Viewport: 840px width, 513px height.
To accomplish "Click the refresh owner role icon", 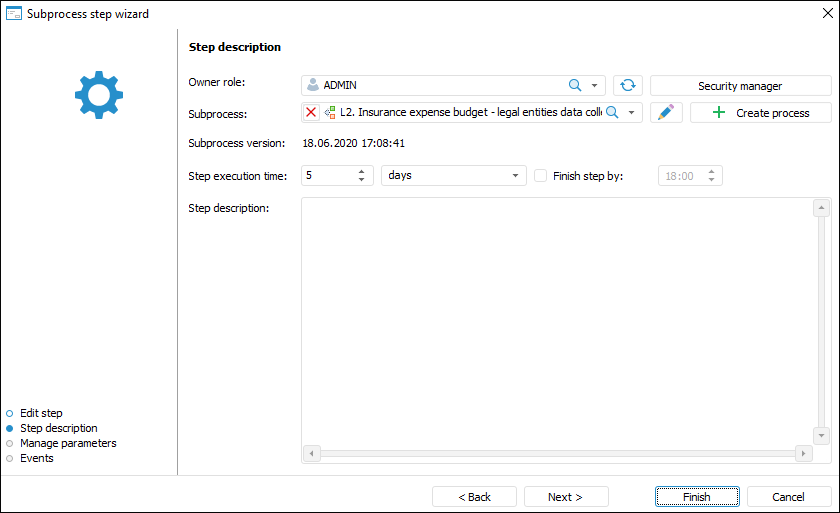I will coord(628,86).
